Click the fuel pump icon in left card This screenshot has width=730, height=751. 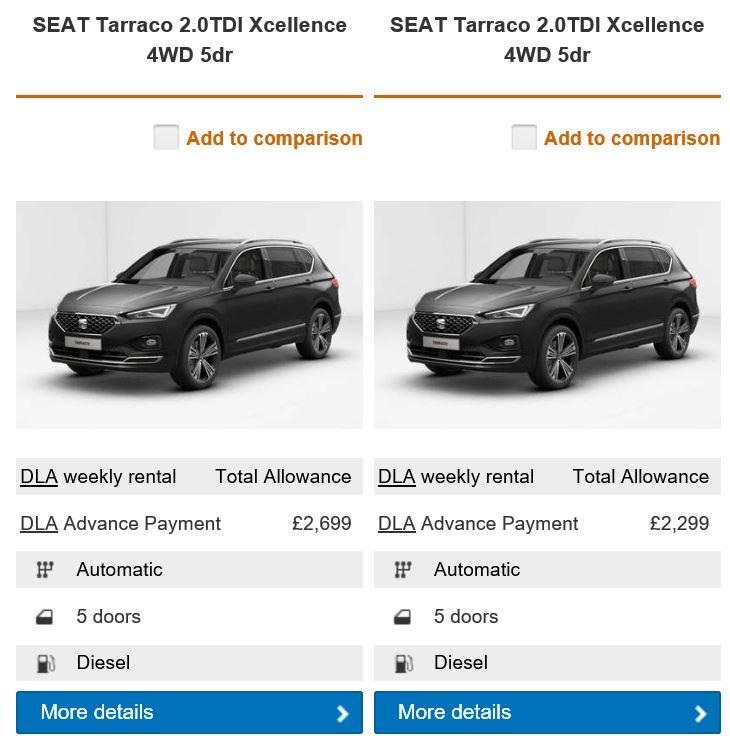44,663
